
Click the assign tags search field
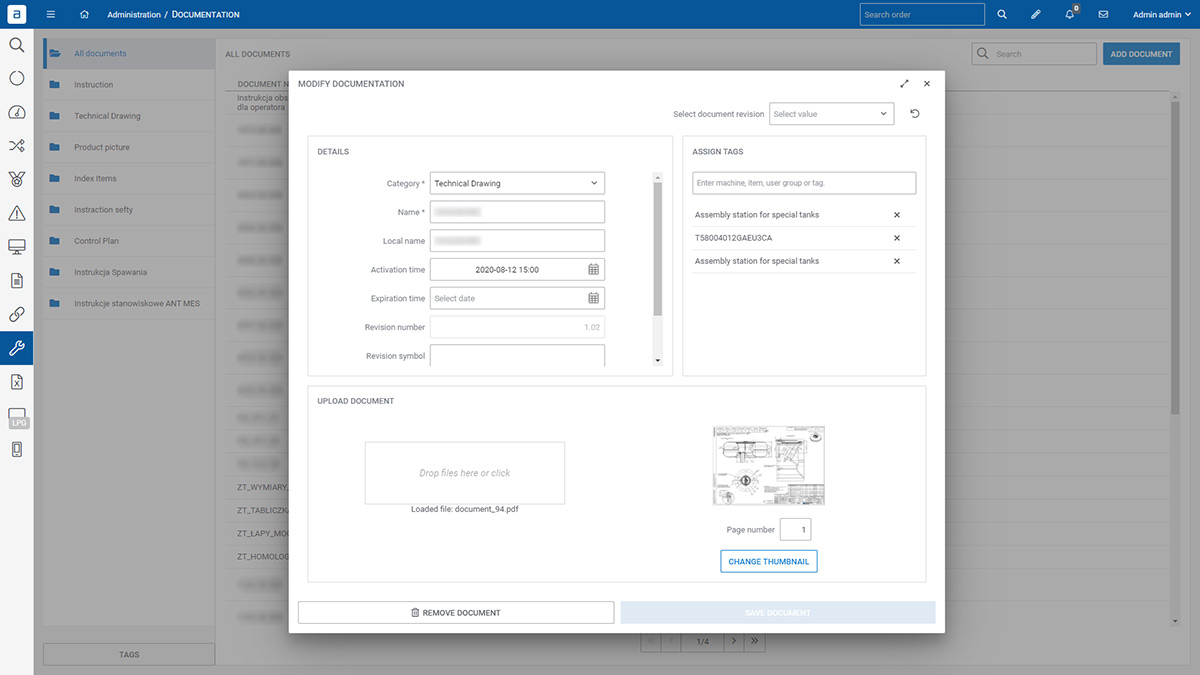(804, 183)
